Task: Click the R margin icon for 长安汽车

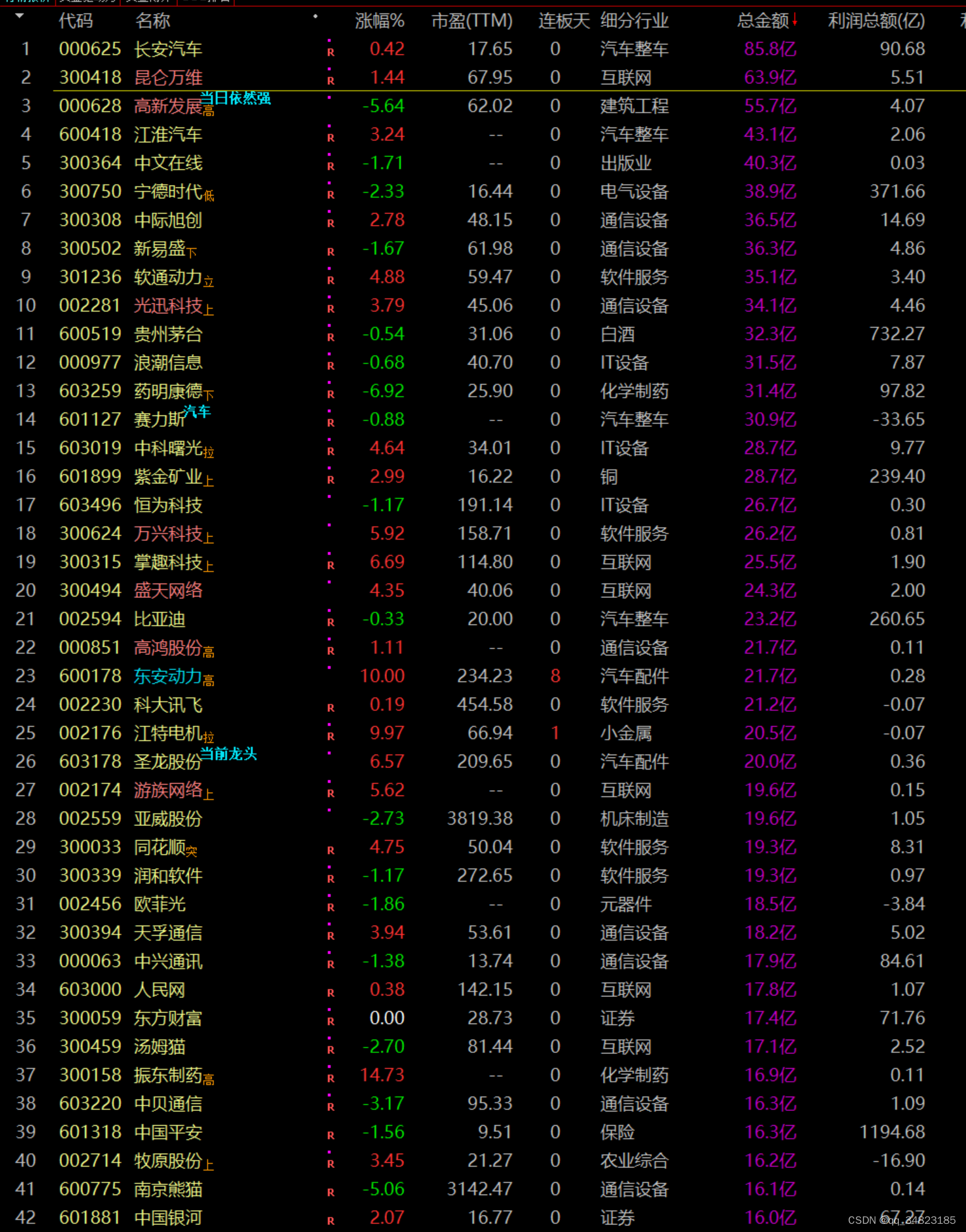Action: [330, 53]
